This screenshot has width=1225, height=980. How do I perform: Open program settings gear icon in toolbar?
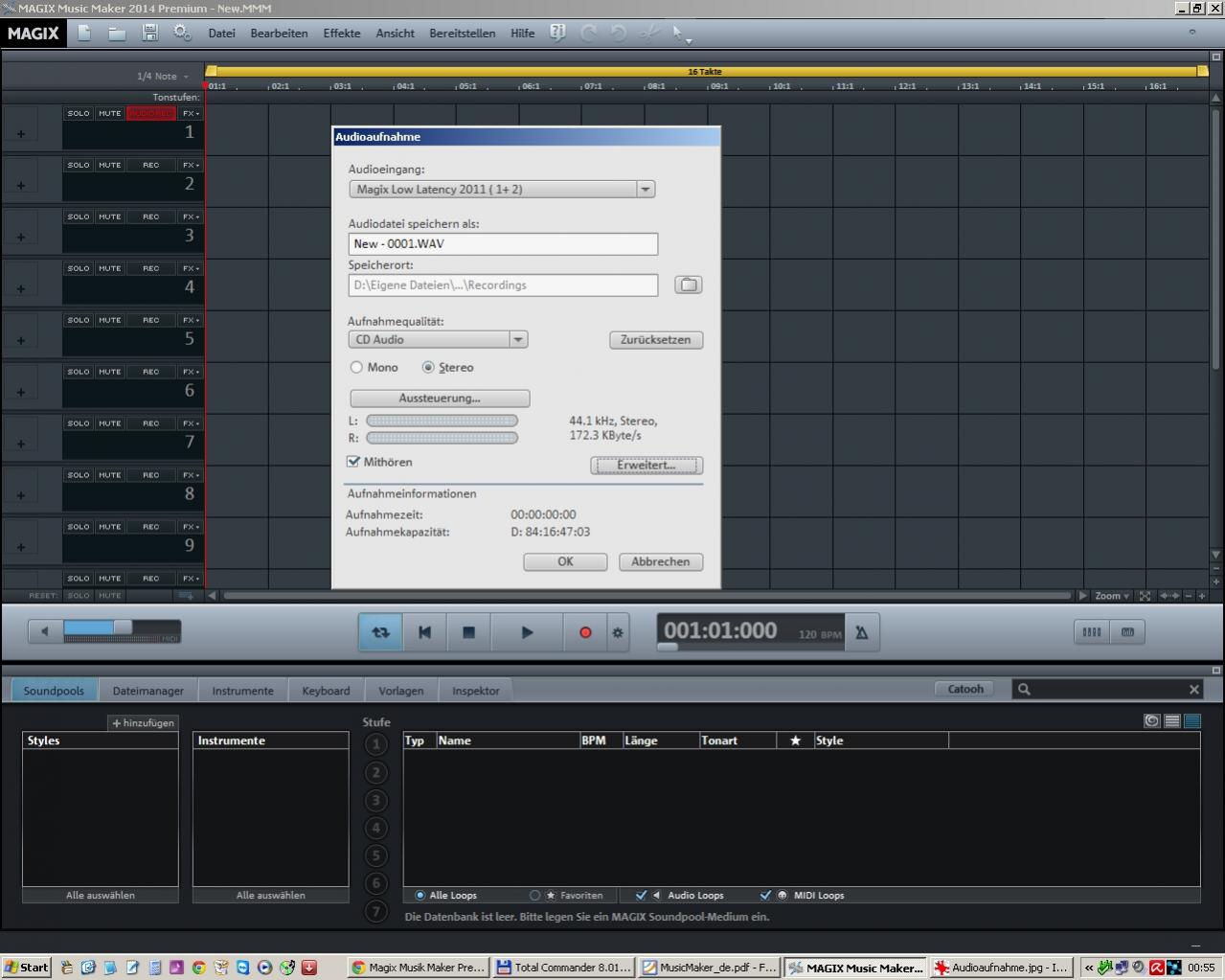182,33
